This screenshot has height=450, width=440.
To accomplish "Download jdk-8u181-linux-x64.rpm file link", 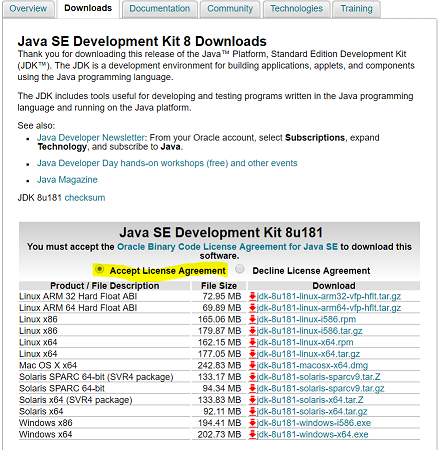I will [x=305, y=342].
